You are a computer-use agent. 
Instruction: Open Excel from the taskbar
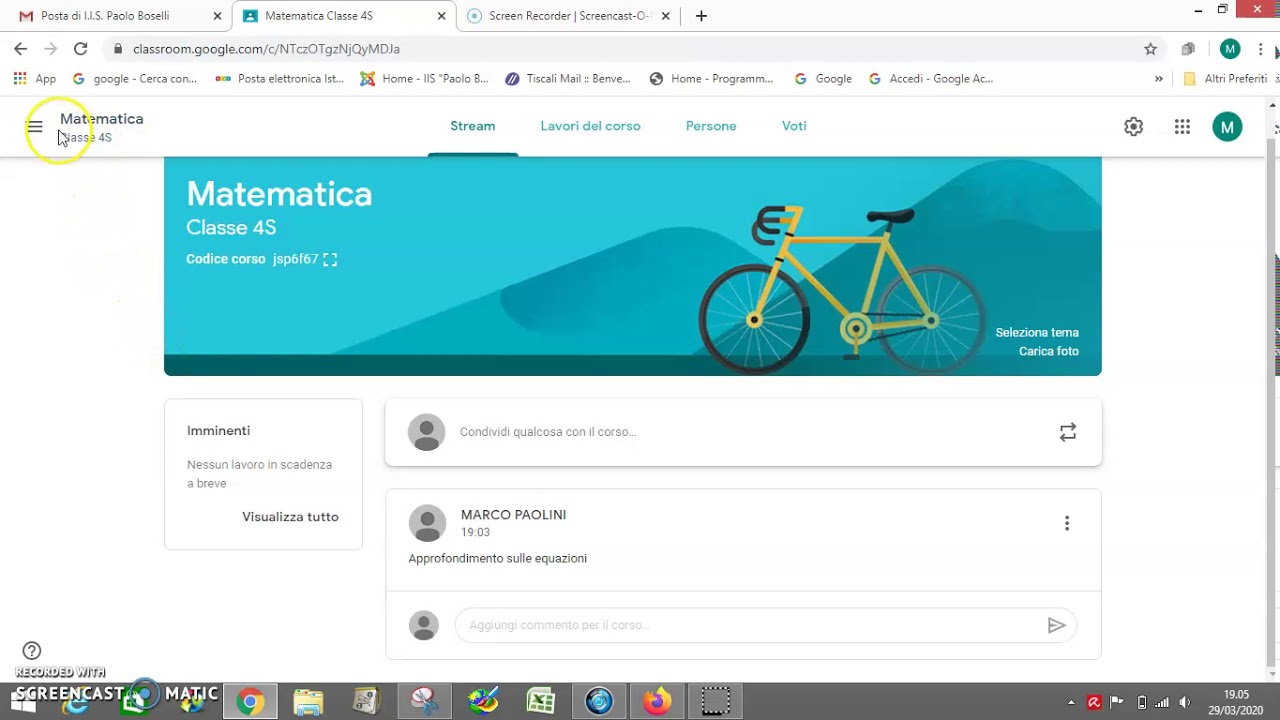click(541, 702)
